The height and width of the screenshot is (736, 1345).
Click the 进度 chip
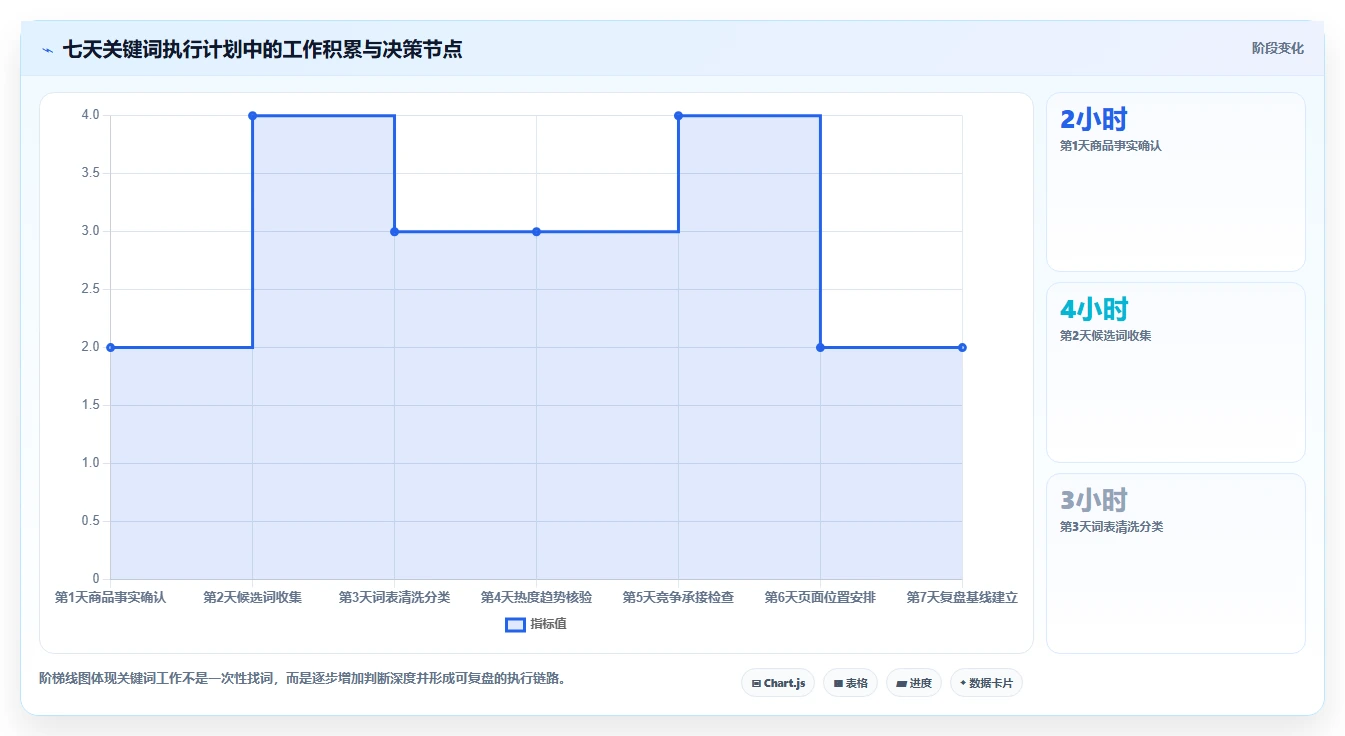click(914, 683)
